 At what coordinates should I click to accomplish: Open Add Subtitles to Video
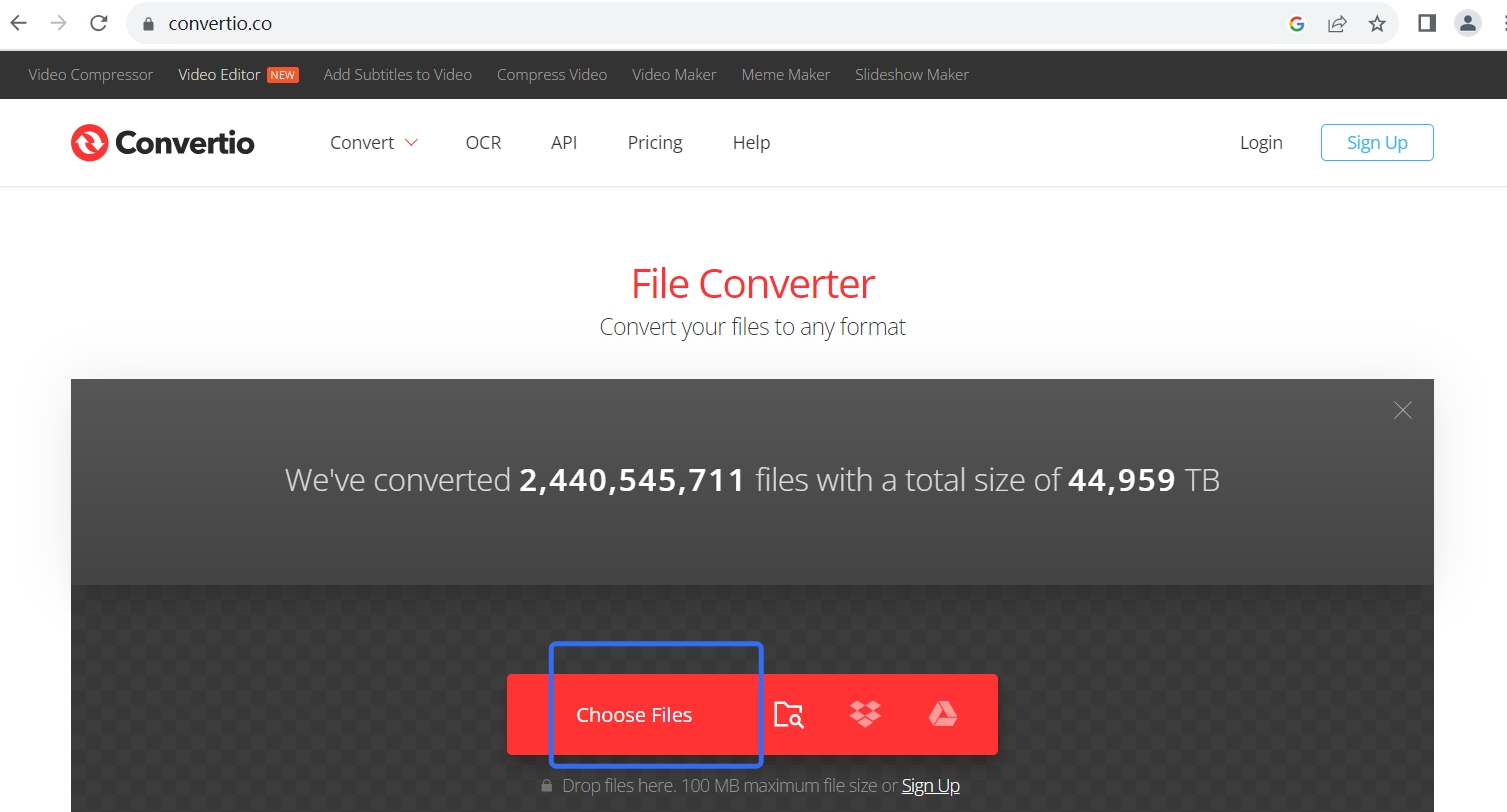(398, 75)
